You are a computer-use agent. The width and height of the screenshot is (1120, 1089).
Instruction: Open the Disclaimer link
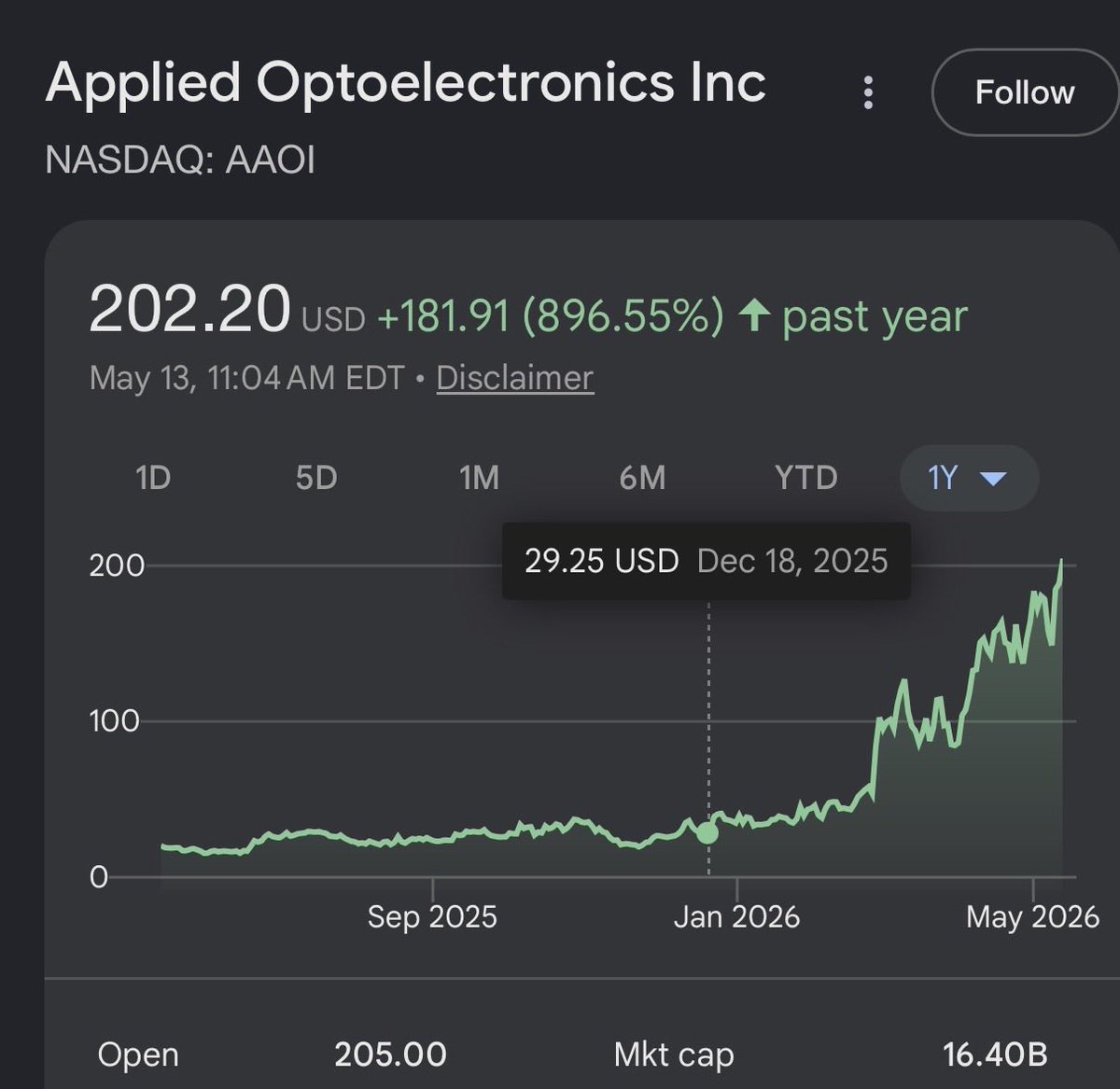(514, 378)
